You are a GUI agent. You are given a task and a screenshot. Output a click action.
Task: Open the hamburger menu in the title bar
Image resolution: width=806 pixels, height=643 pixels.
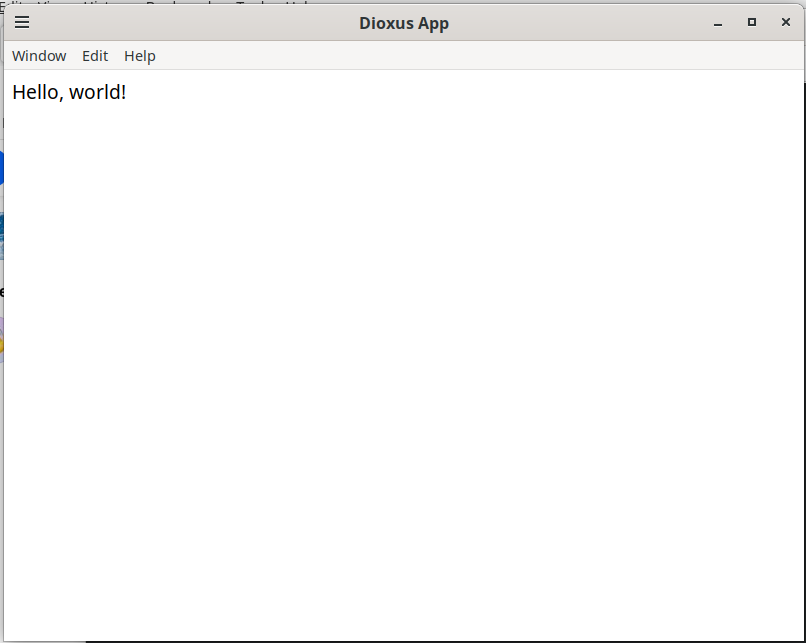tap(21, 22)
